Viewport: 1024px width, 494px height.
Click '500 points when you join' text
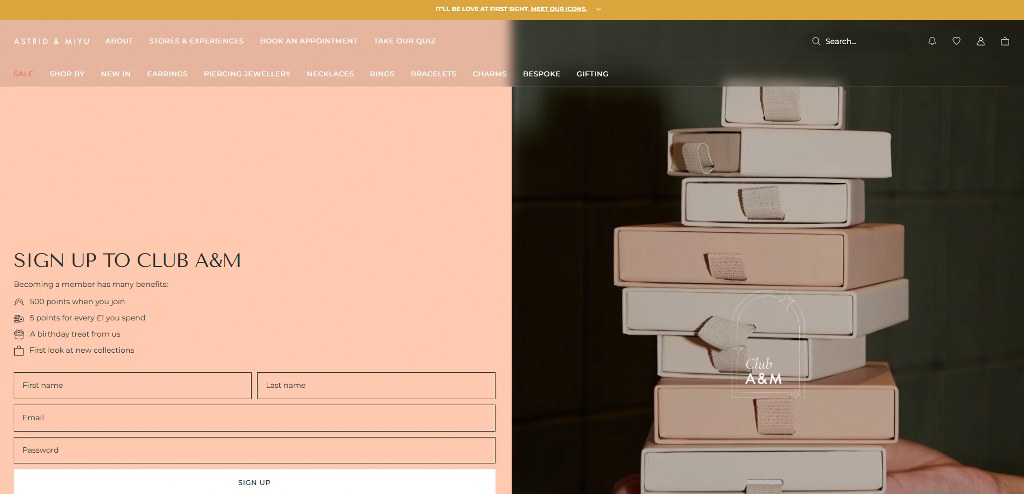(x=77, y=302)
